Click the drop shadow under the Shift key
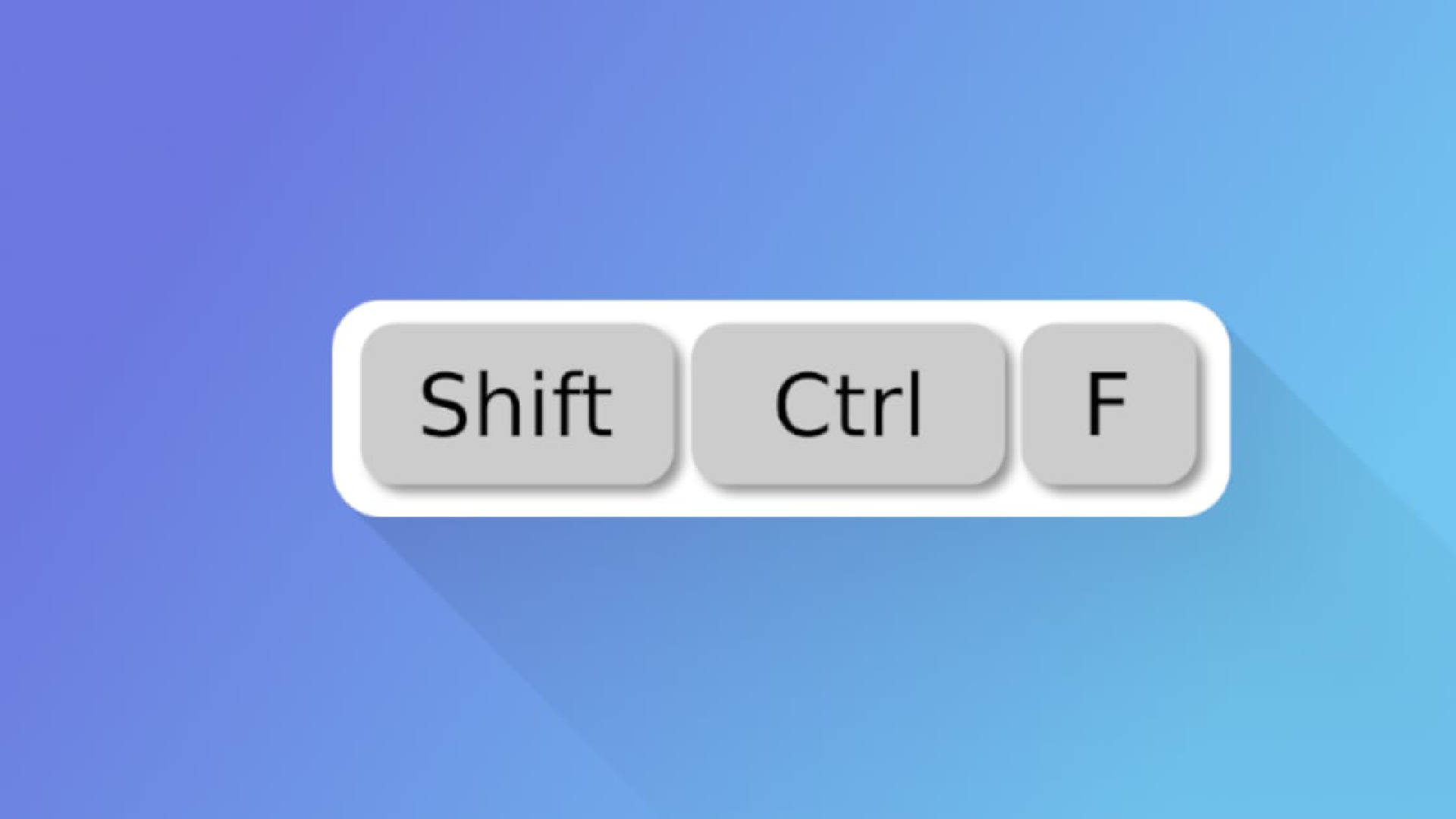 tap(523, 488)
